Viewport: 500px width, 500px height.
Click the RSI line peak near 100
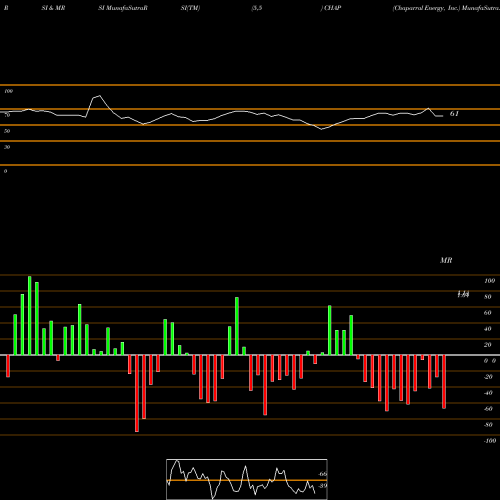tap(99, 96)
